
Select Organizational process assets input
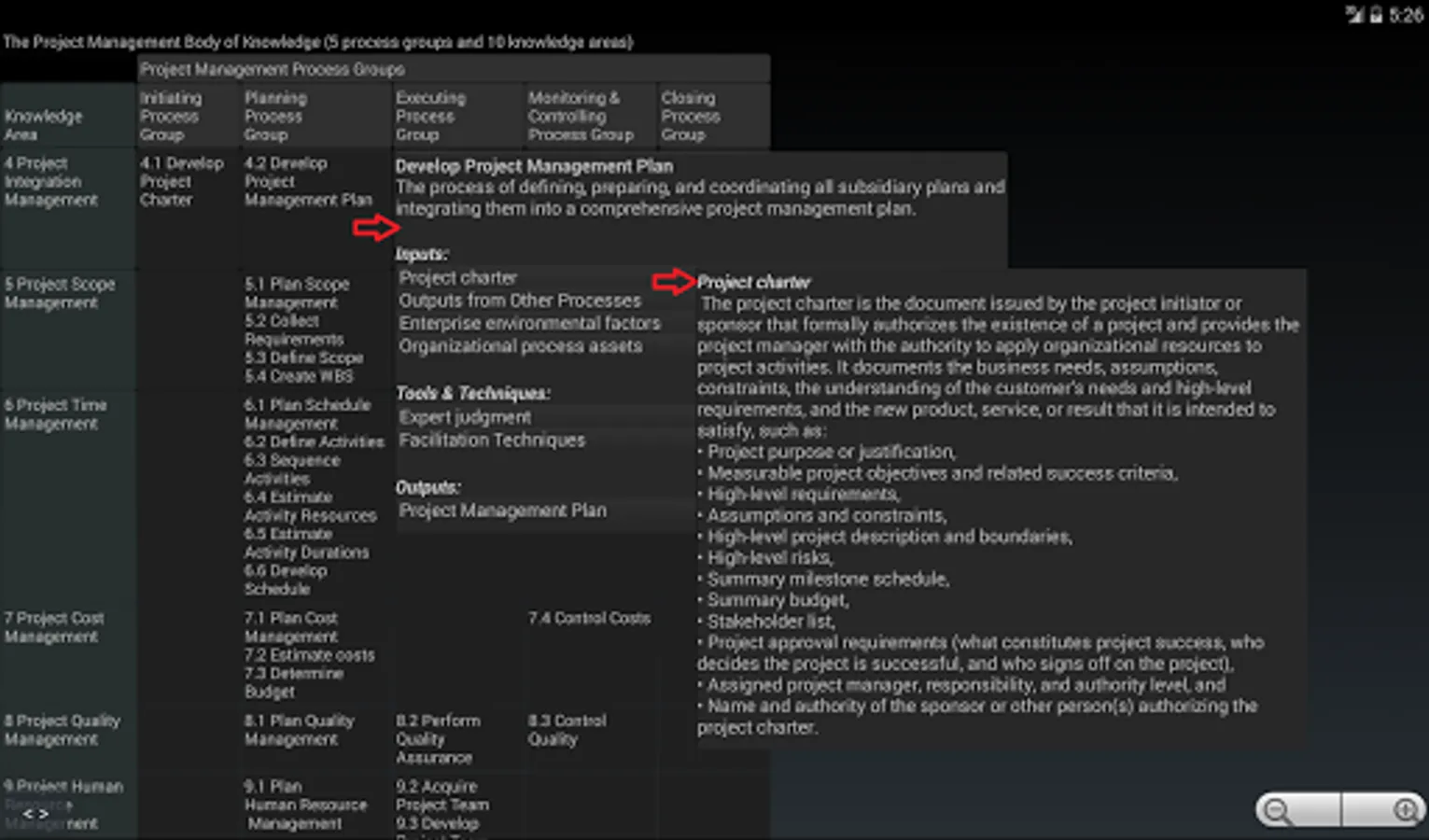pyautogui.click(x=520, y=345)
